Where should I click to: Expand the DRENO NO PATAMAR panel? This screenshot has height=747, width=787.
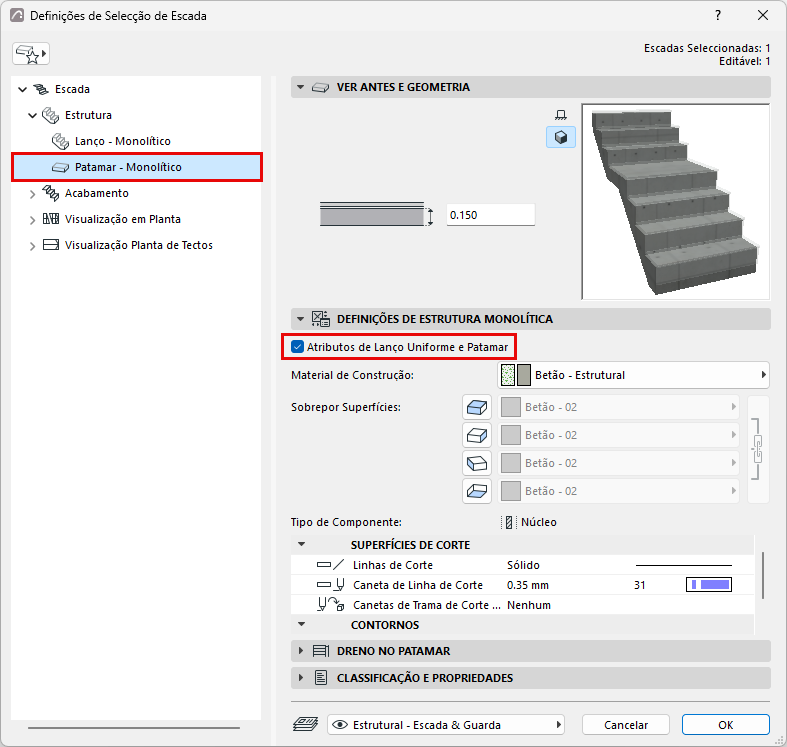(x=531, y=651)
